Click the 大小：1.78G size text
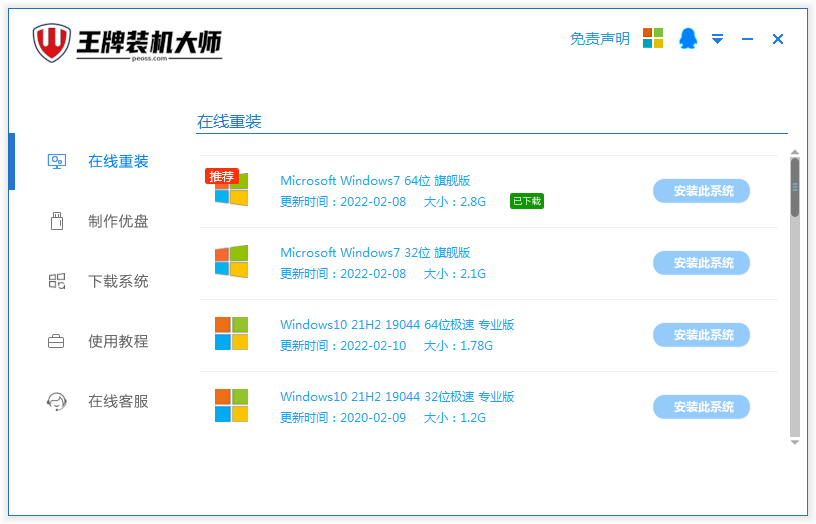The width and height of the screenshot is (816, 524). [458, 346]
